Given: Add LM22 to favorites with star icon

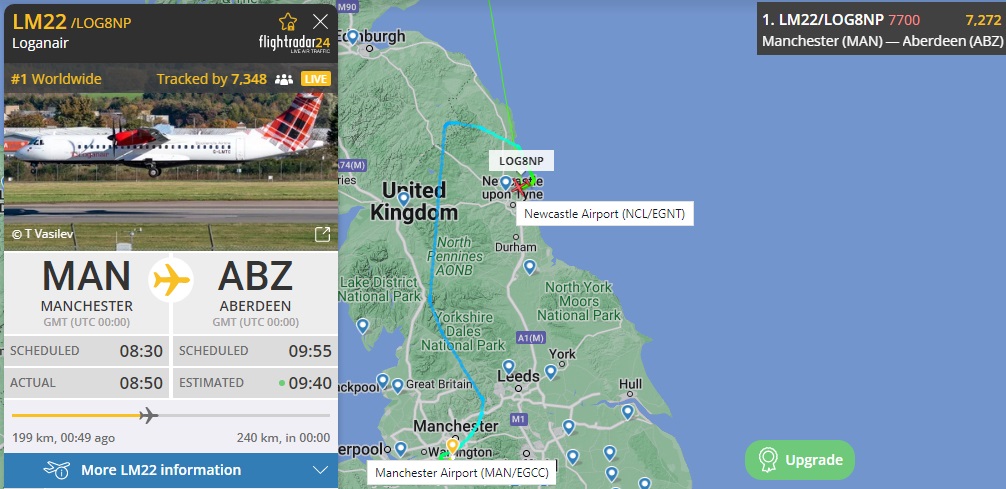Looking at the screenshot, I should [x=287, y=22].
